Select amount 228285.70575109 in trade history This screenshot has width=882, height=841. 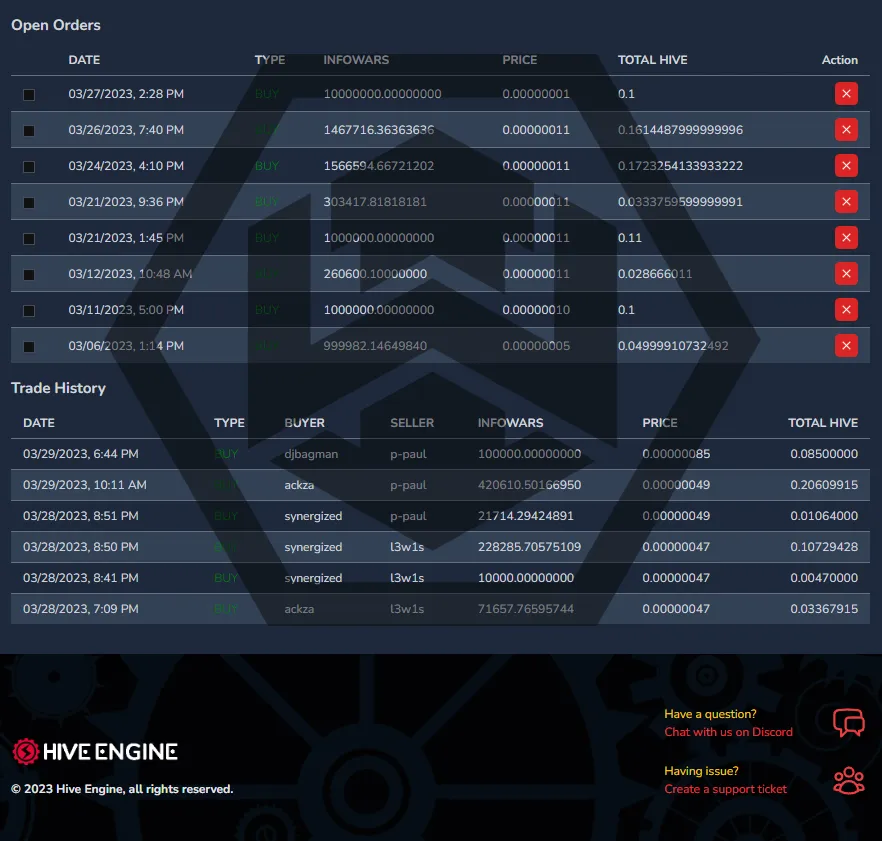(x=529, y=547)
